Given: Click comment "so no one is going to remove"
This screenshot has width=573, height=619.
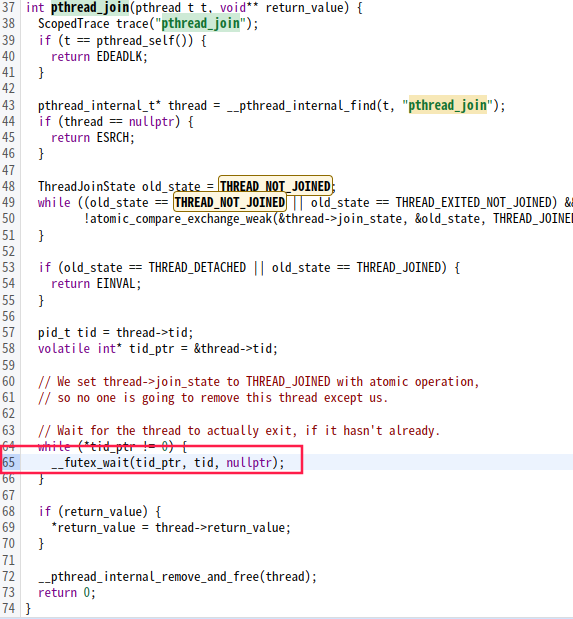Looking at the screenshot, I should pyautogui.click(x=213, y=398).
